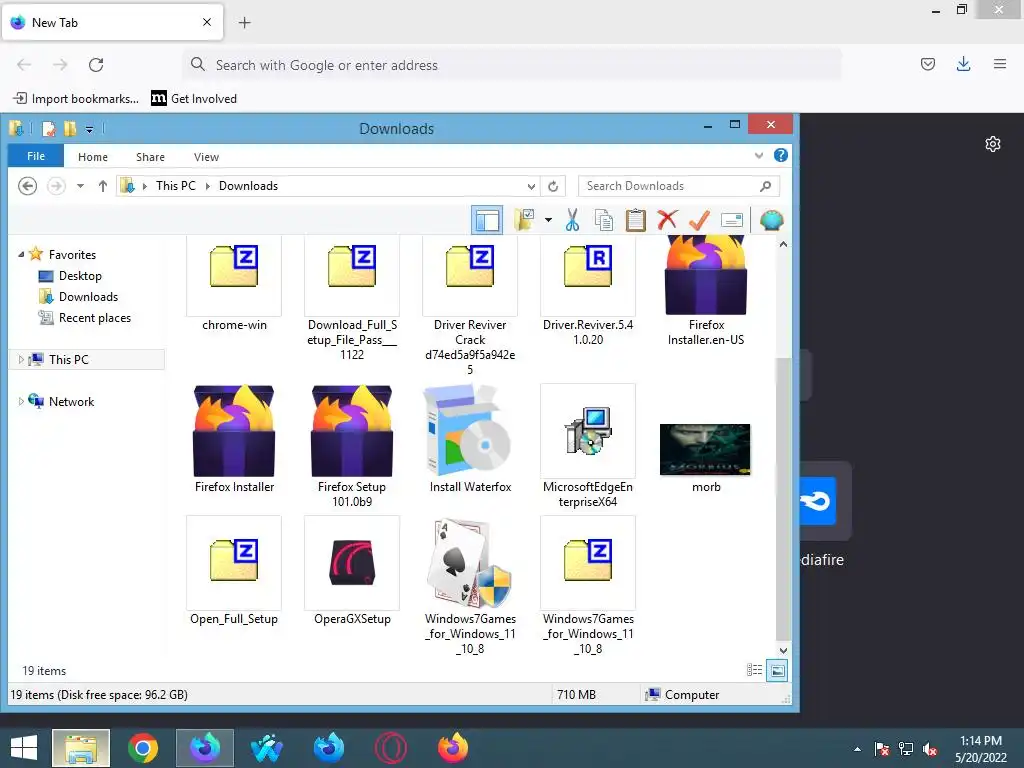Viewport: 1024px width, 768px height.
Task: Open the File ribbon tab
Action: (36, 156)
